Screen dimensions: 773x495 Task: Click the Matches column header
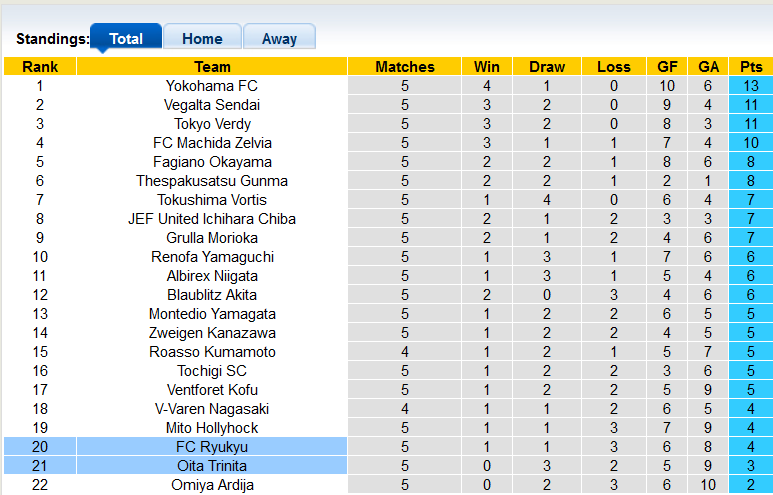pyautogui.click(x=405, y=67)
